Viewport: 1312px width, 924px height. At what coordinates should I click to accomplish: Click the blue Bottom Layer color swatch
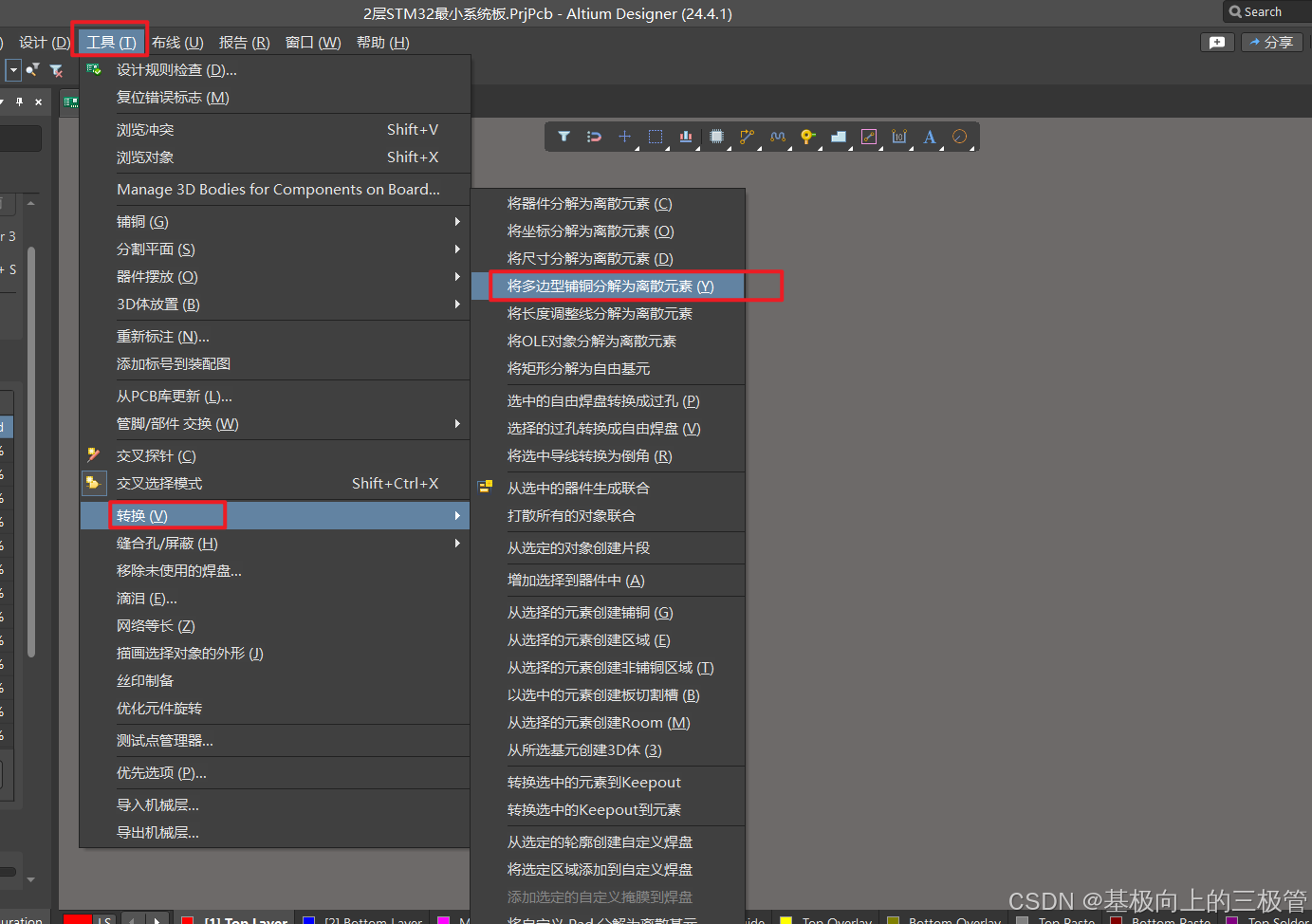point(308,920)
